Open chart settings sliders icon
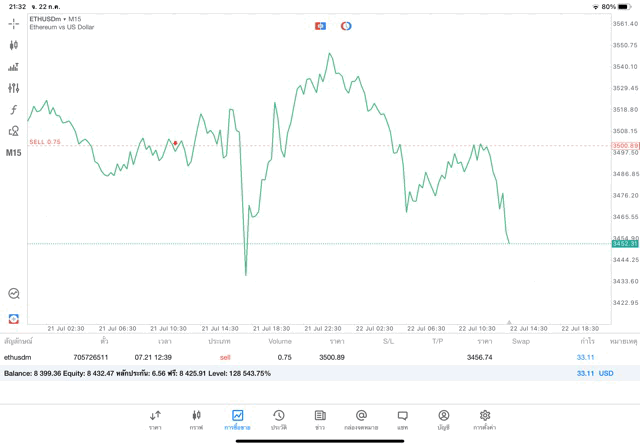The height and width of the screenshot is (447, 640). tap(14, 88)
